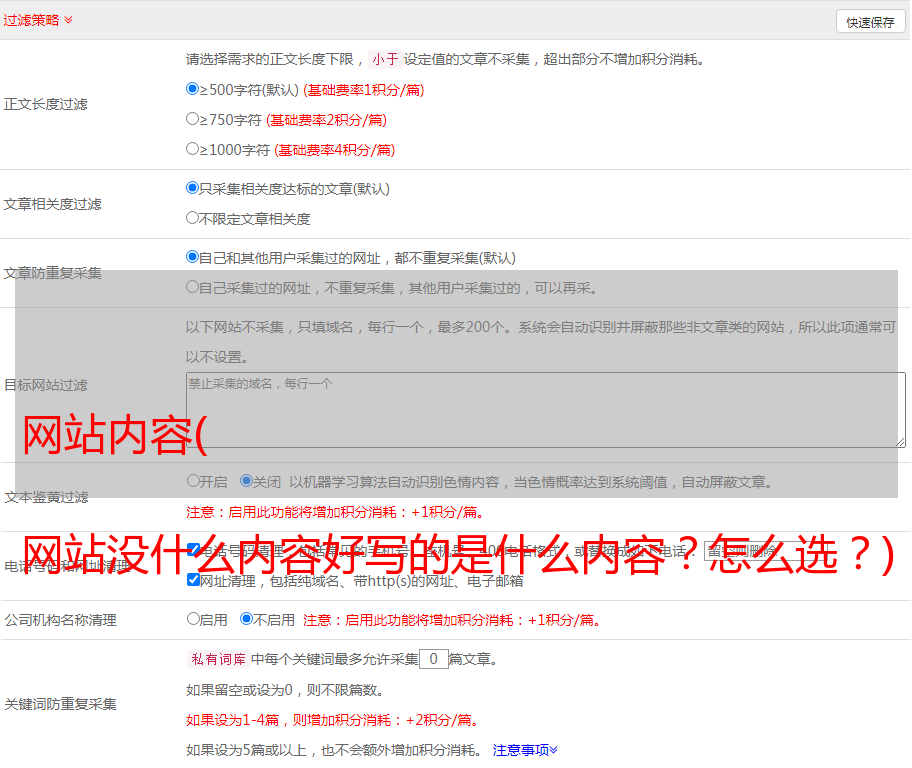Toggle the 电话号码清理 checkbox

click(x=193, y=549)
